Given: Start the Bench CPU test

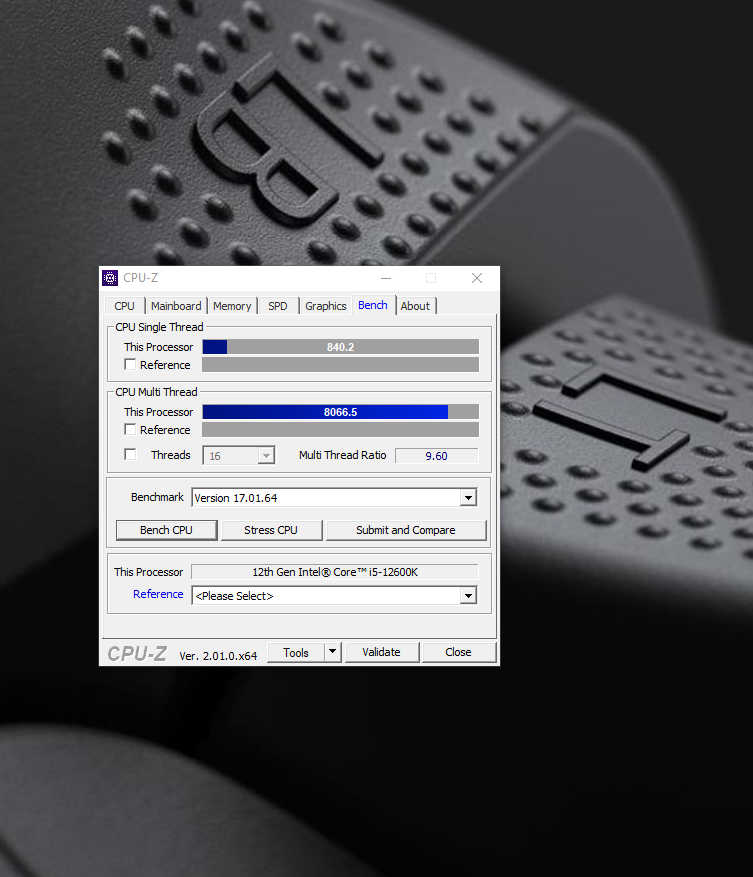Looking at the screenshot, I should tap(167, 530).
